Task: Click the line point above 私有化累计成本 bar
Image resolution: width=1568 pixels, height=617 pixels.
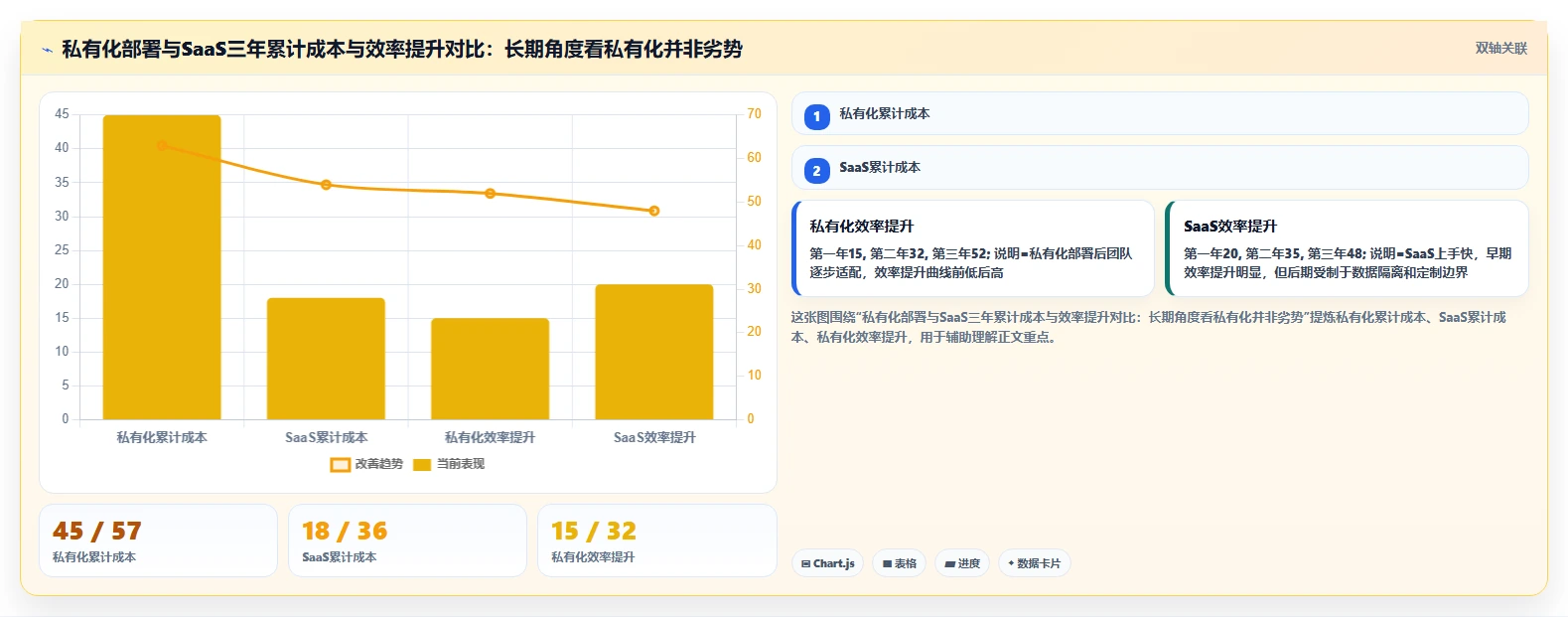Action: (x=162, y=146)
